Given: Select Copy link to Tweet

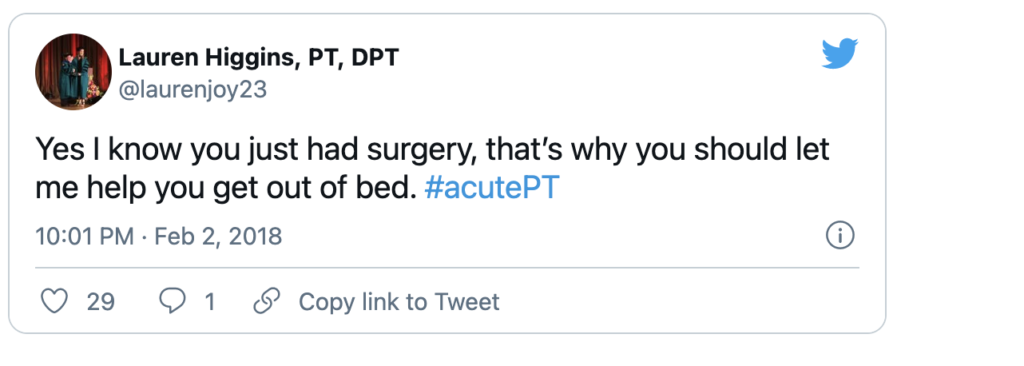Looking at the screenshot, I should click(399, 301).
